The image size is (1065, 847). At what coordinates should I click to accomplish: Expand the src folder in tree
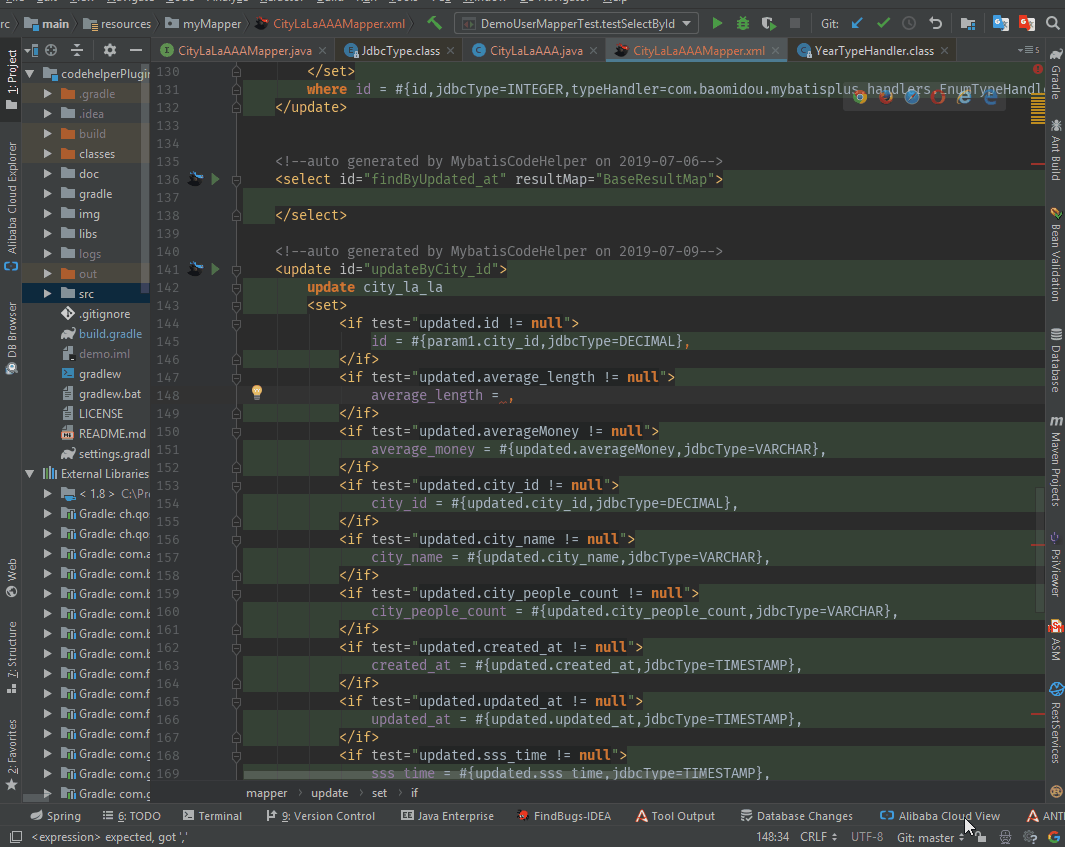(47, 294)
